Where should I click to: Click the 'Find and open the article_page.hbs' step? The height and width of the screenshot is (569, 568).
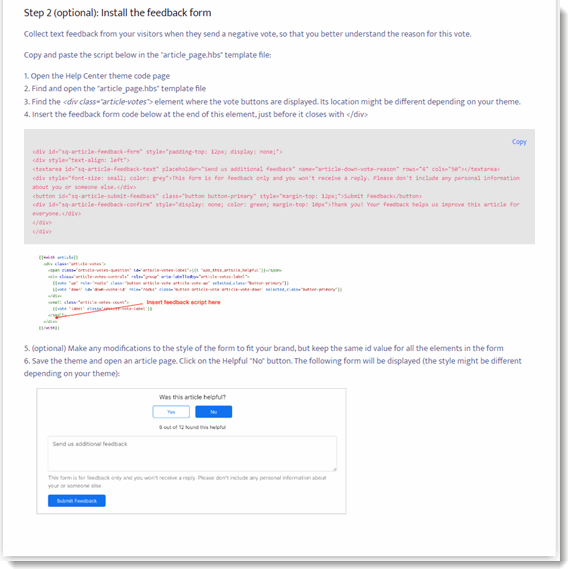(x=115, y=89)
